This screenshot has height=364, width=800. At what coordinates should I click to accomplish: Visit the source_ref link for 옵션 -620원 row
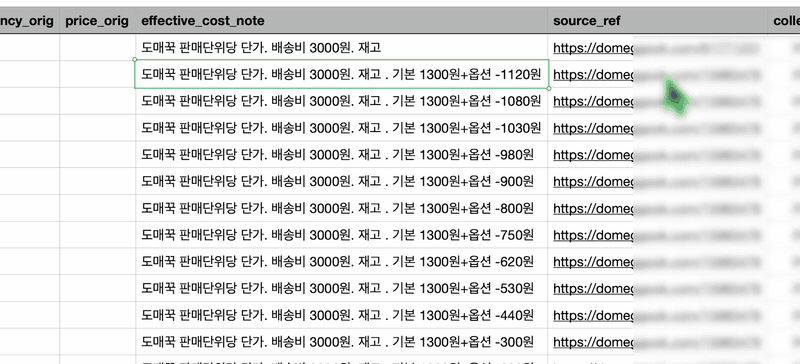pyautogui.click(x=656, y=262)
